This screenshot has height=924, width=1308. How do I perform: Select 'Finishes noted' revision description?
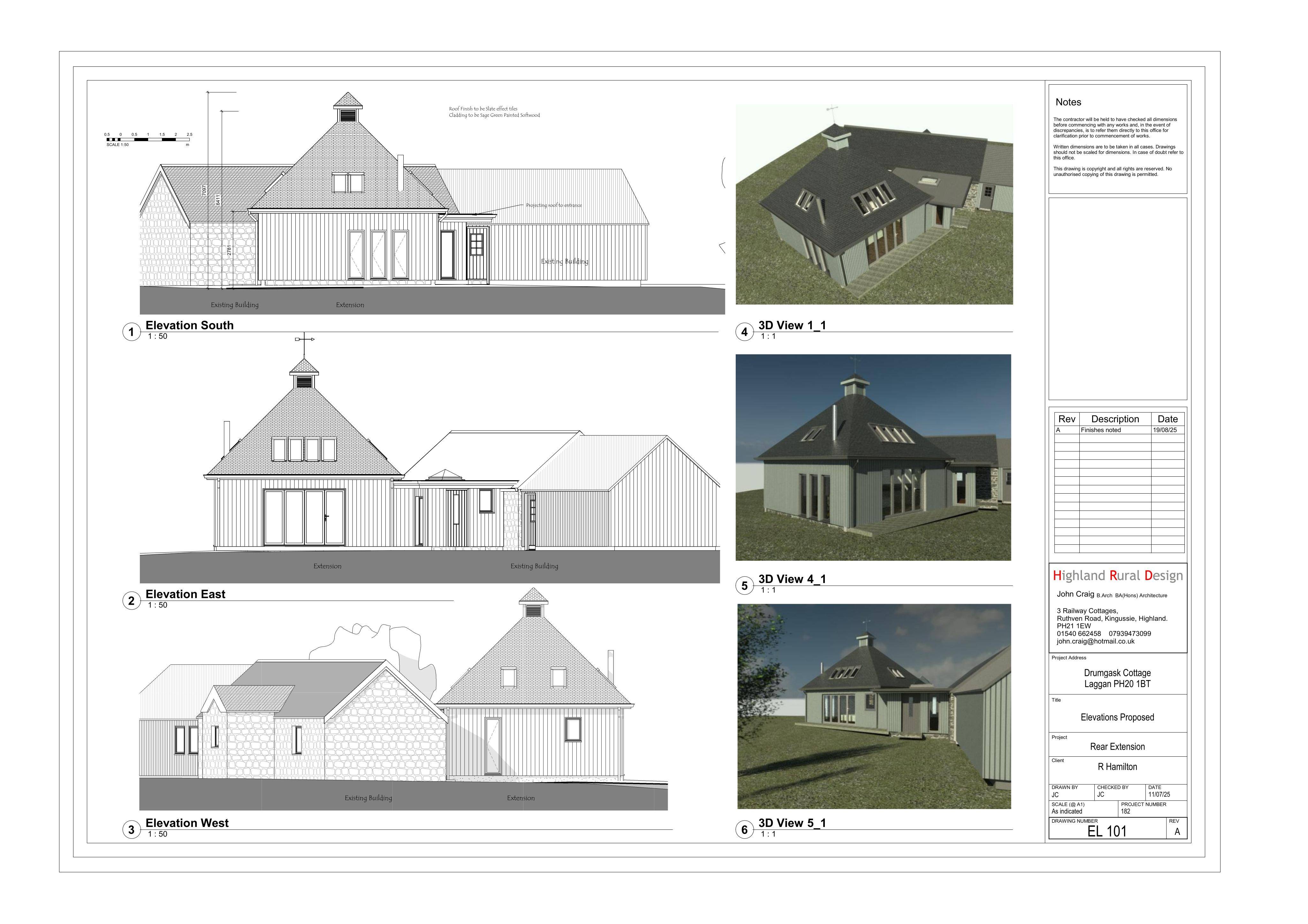coord(1101,430)
